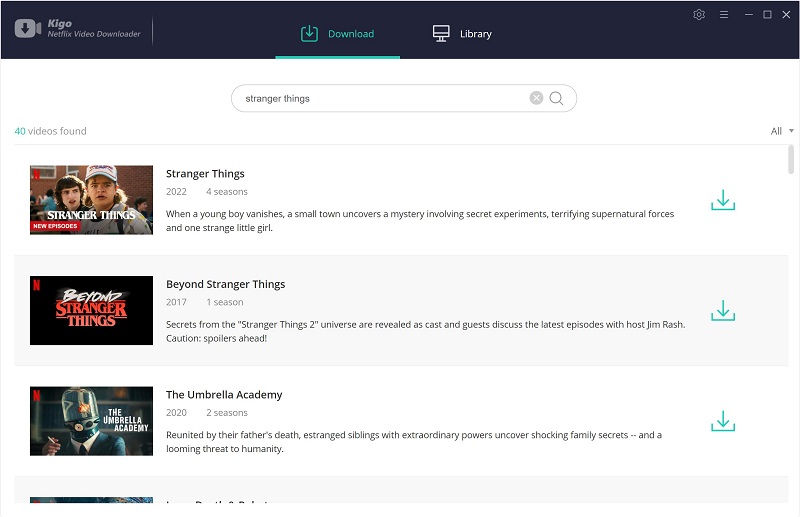Viewport: 800px width, 517px height.
Task: Clear the search field with X icon
Action: (536, 98)
